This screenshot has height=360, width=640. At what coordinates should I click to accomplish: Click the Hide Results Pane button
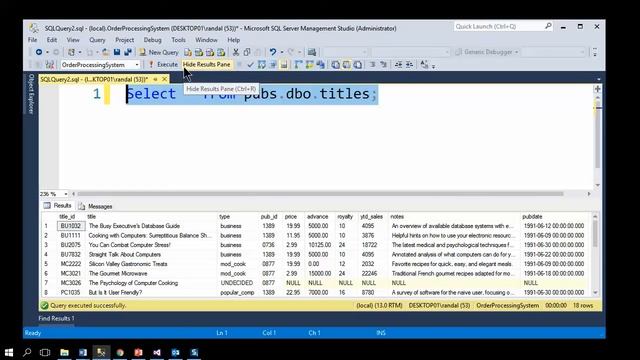click(x=207, y=64)
